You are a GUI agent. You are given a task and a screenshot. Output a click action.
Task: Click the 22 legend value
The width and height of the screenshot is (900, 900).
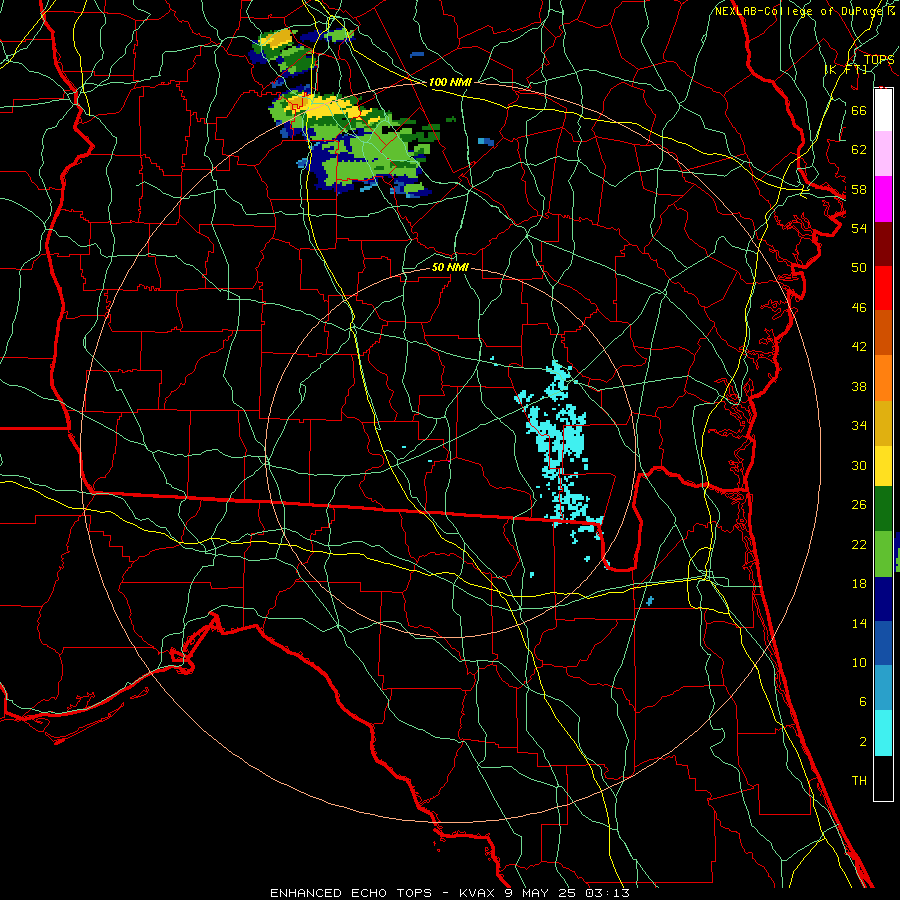coord(859,545)
